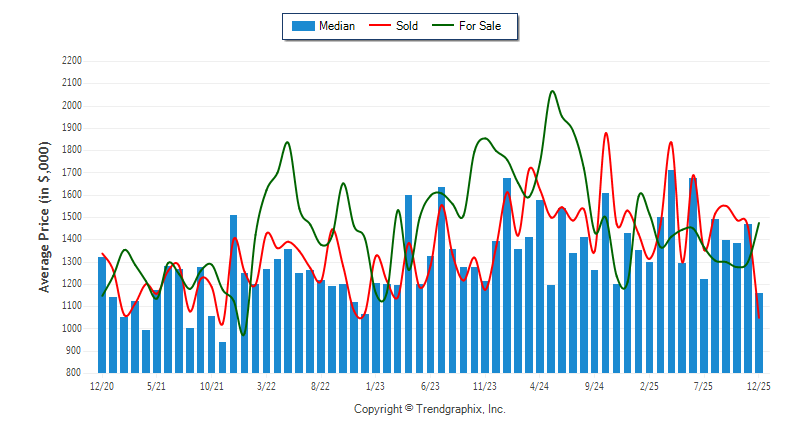Screen dimensions: 800x434
Task: Click the 1500 y-axis value label
Action: [x=71, y=217]
